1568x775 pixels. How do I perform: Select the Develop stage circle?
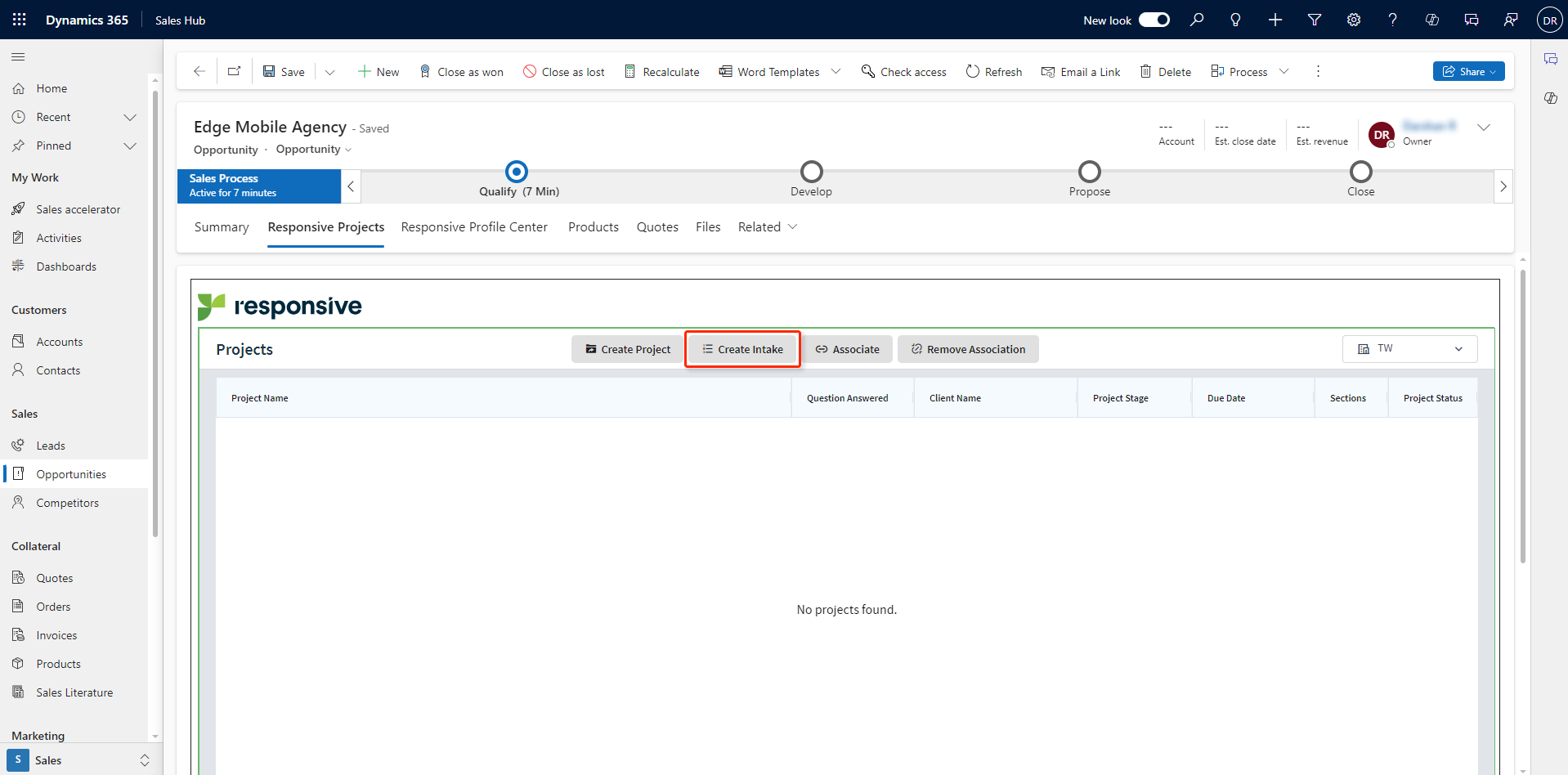click(x=811, y=172)
